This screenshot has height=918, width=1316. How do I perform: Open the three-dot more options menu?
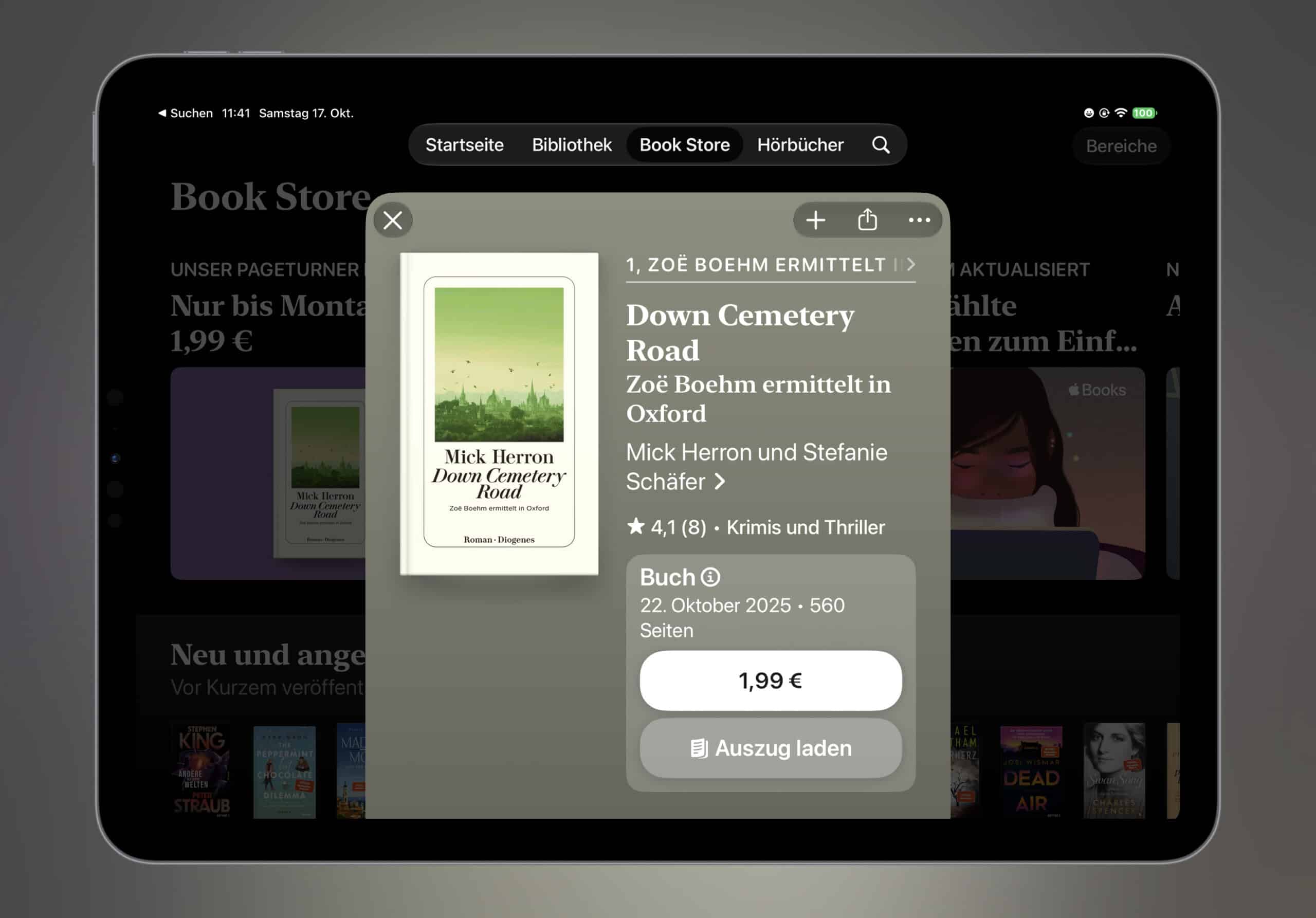coord(919,220)
